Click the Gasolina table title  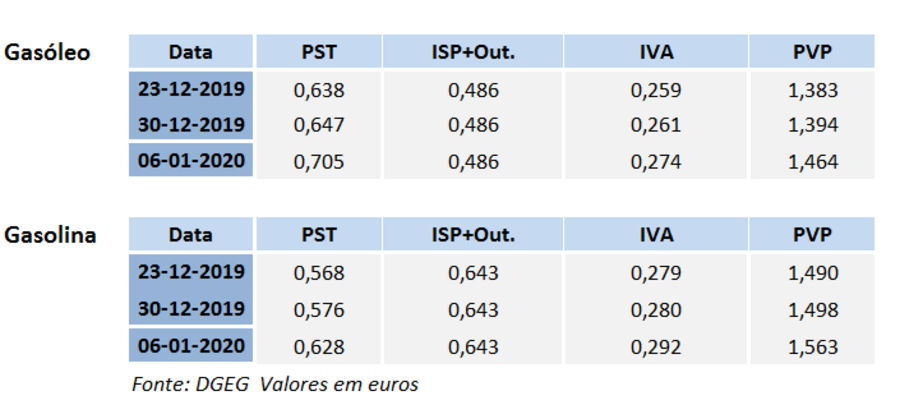point(51,236)
